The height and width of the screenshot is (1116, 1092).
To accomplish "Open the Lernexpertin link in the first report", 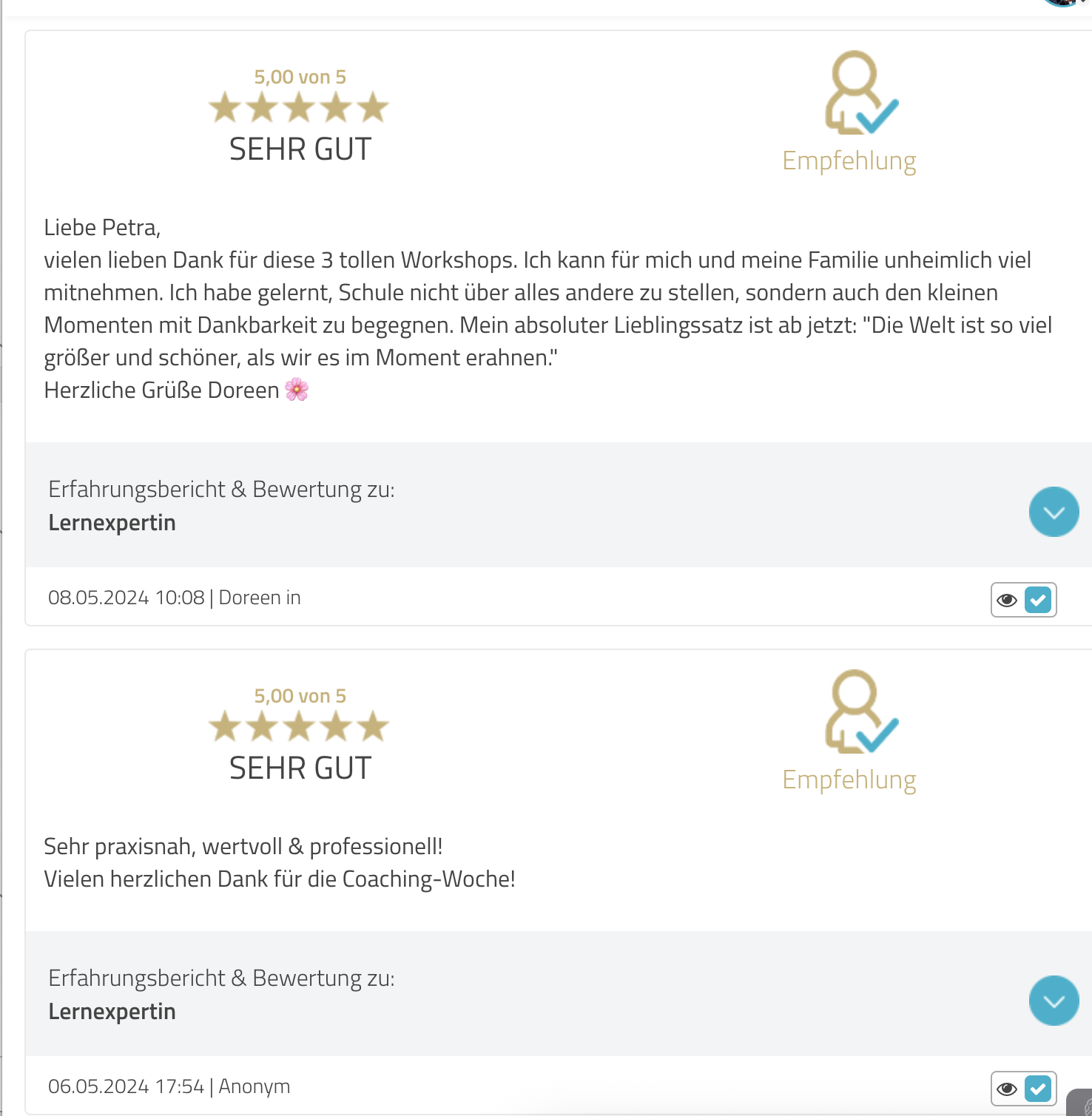I will [x=112, y=523].
